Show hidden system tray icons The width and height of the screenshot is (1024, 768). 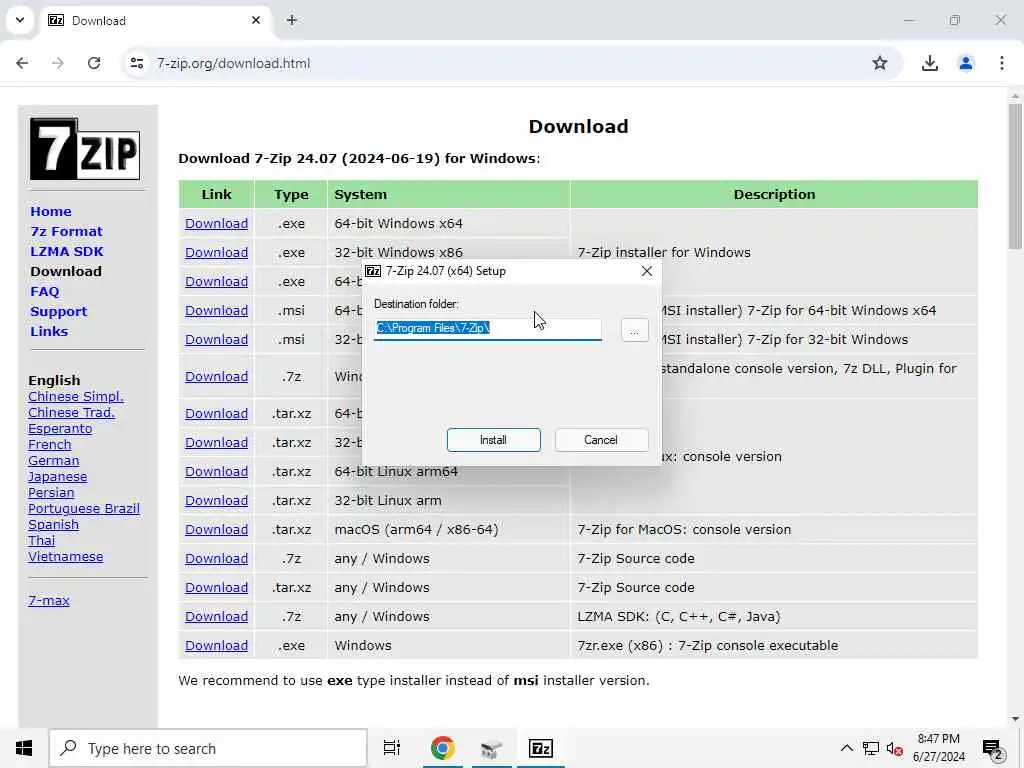pos(846,748)
